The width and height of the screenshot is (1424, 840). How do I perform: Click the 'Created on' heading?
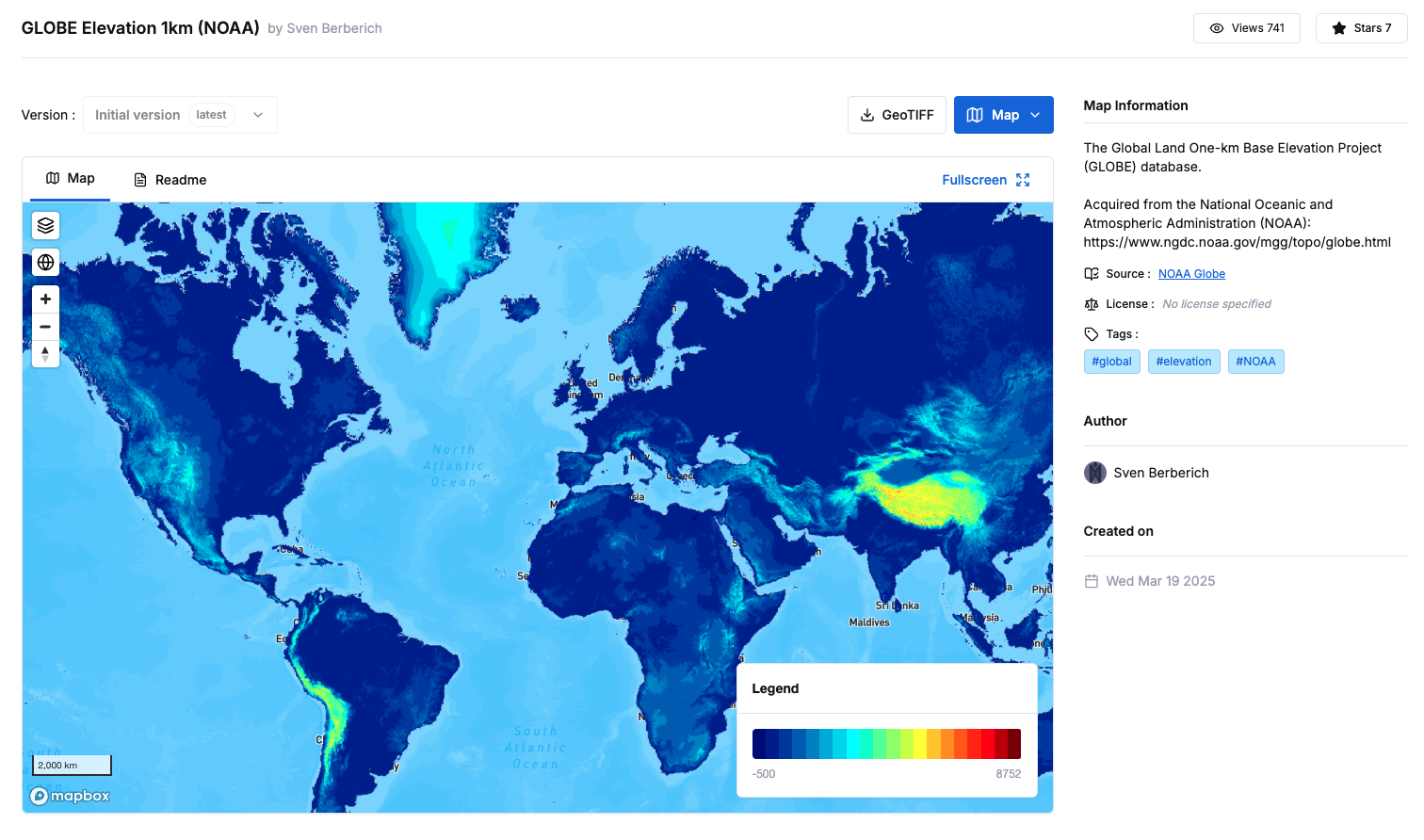click(1118, 531)
